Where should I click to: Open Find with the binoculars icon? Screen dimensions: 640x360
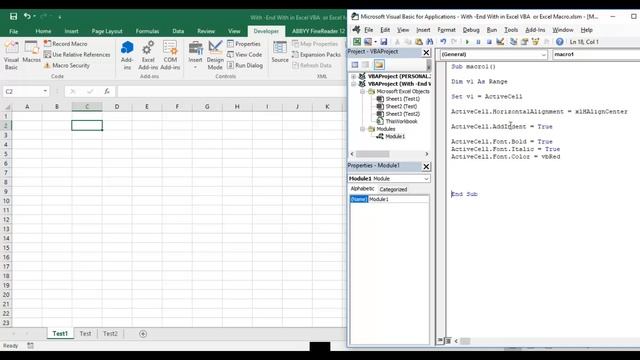(430, 42)
